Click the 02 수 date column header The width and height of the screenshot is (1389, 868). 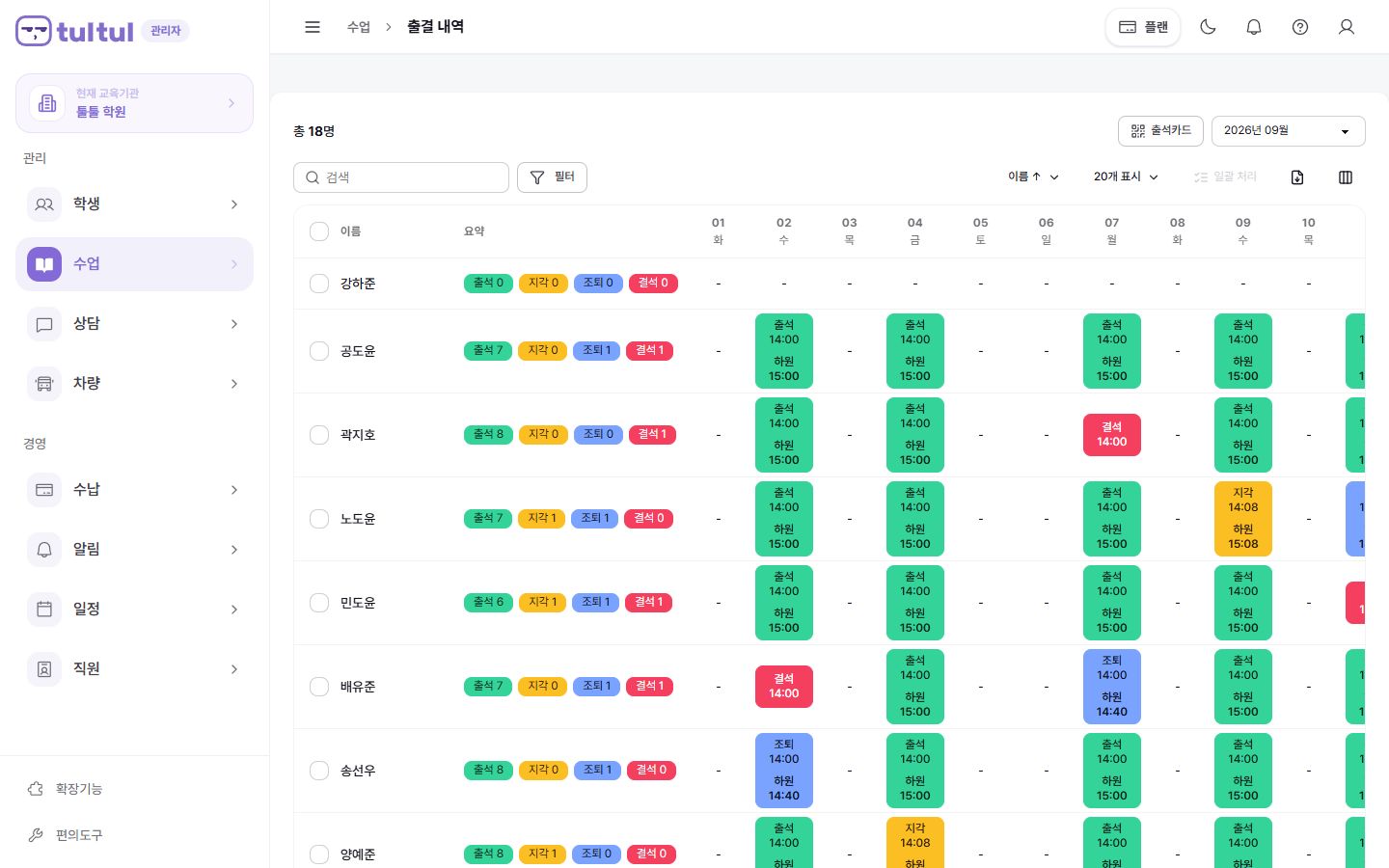click(x=783, y=231)
